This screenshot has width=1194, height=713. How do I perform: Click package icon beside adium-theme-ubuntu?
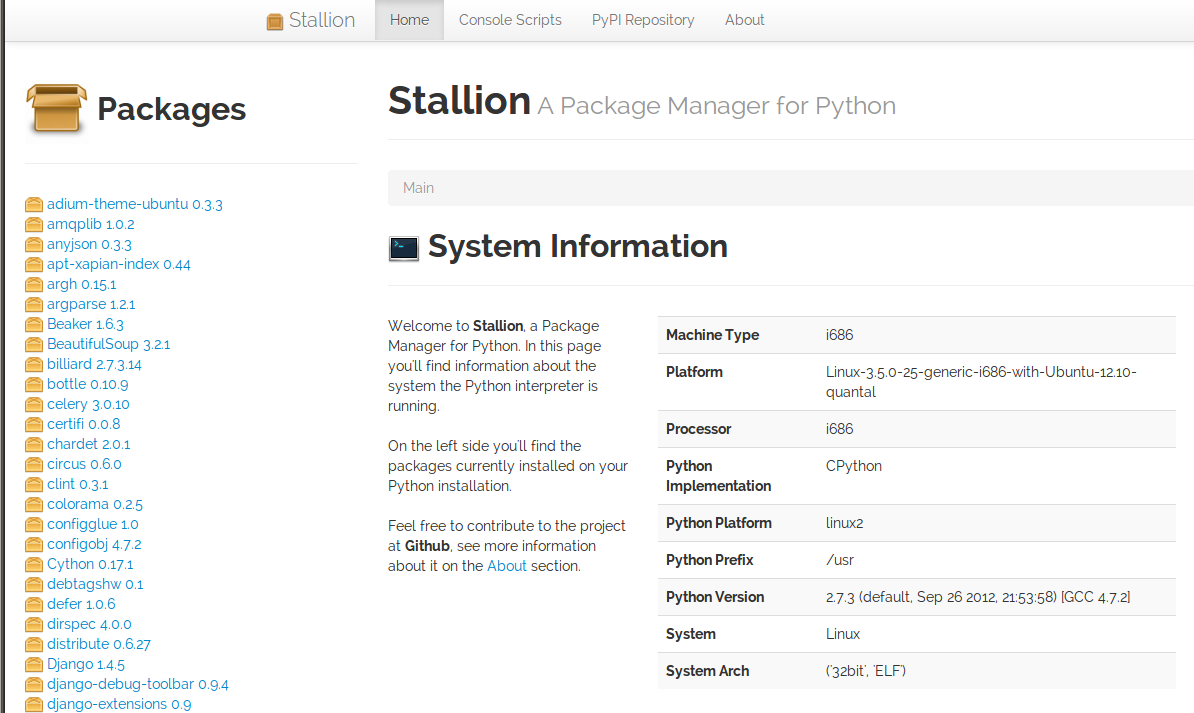click(34, 205)
